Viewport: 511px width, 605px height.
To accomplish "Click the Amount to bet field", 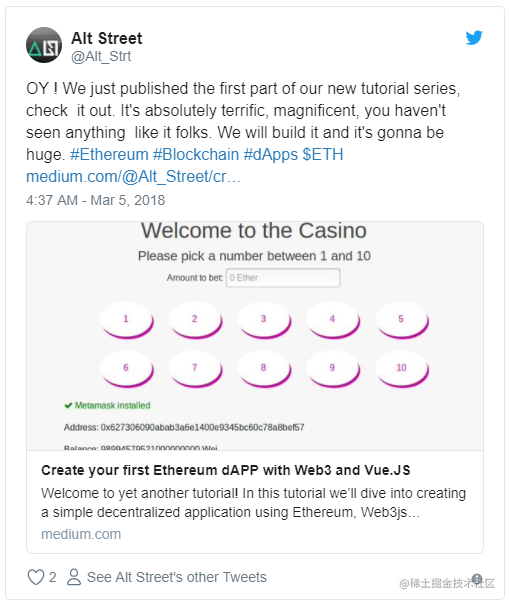I will coord(283,278).
